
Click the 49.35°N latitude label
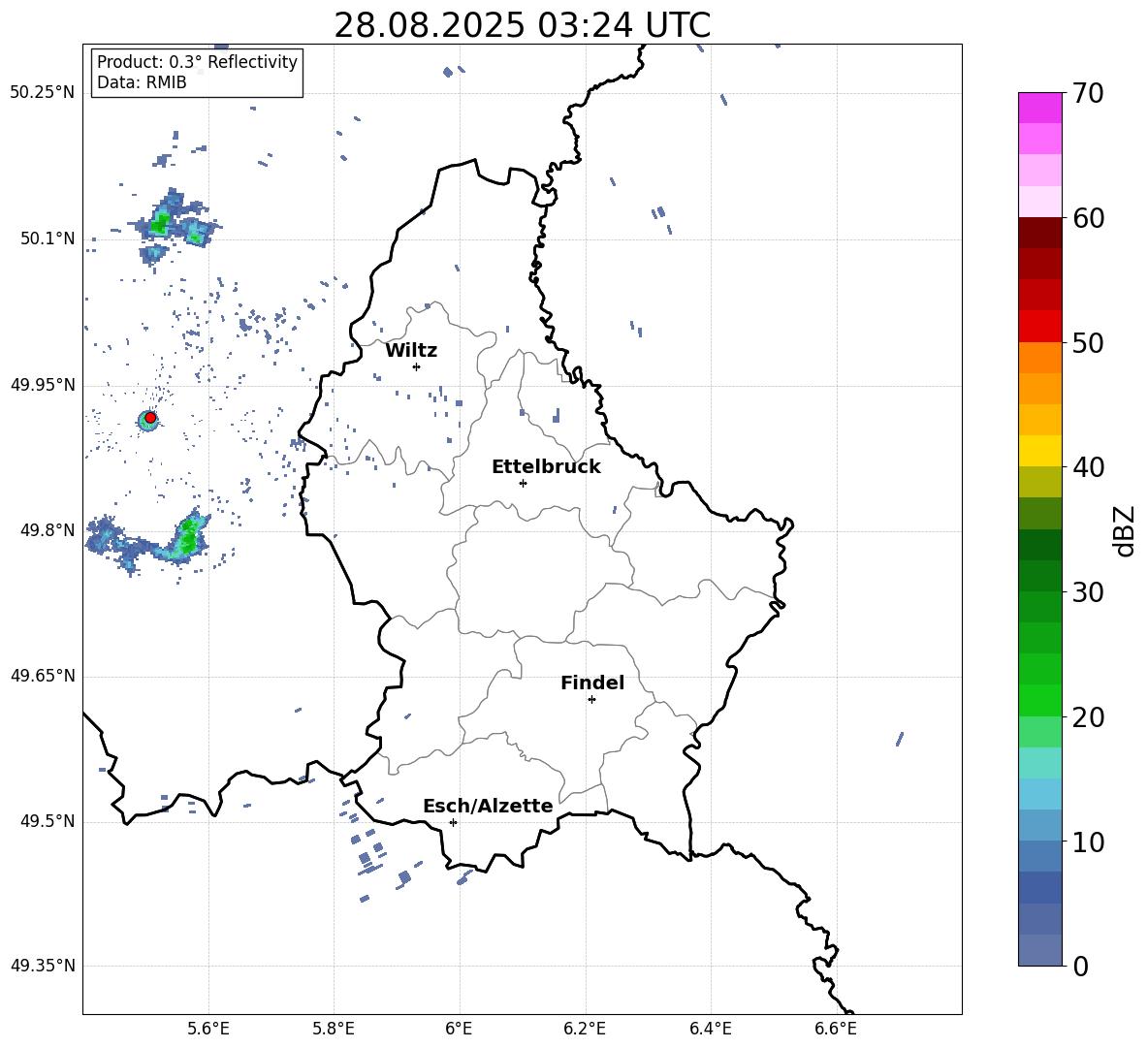(42, 966)
